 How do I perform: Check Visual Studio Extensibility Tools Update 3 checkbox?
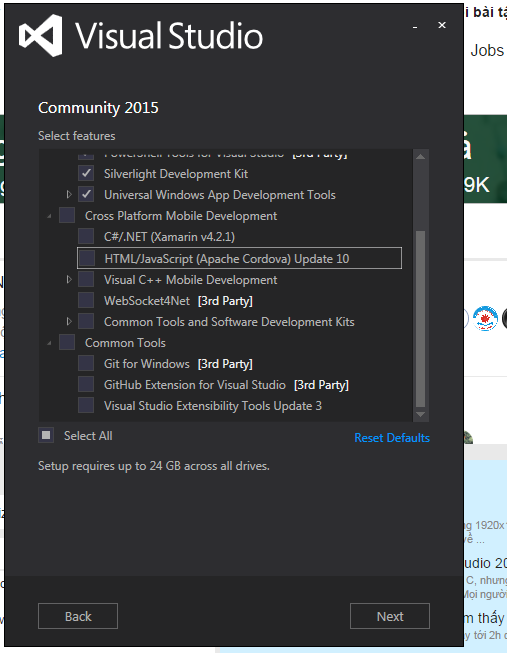(x=86, y=405)
